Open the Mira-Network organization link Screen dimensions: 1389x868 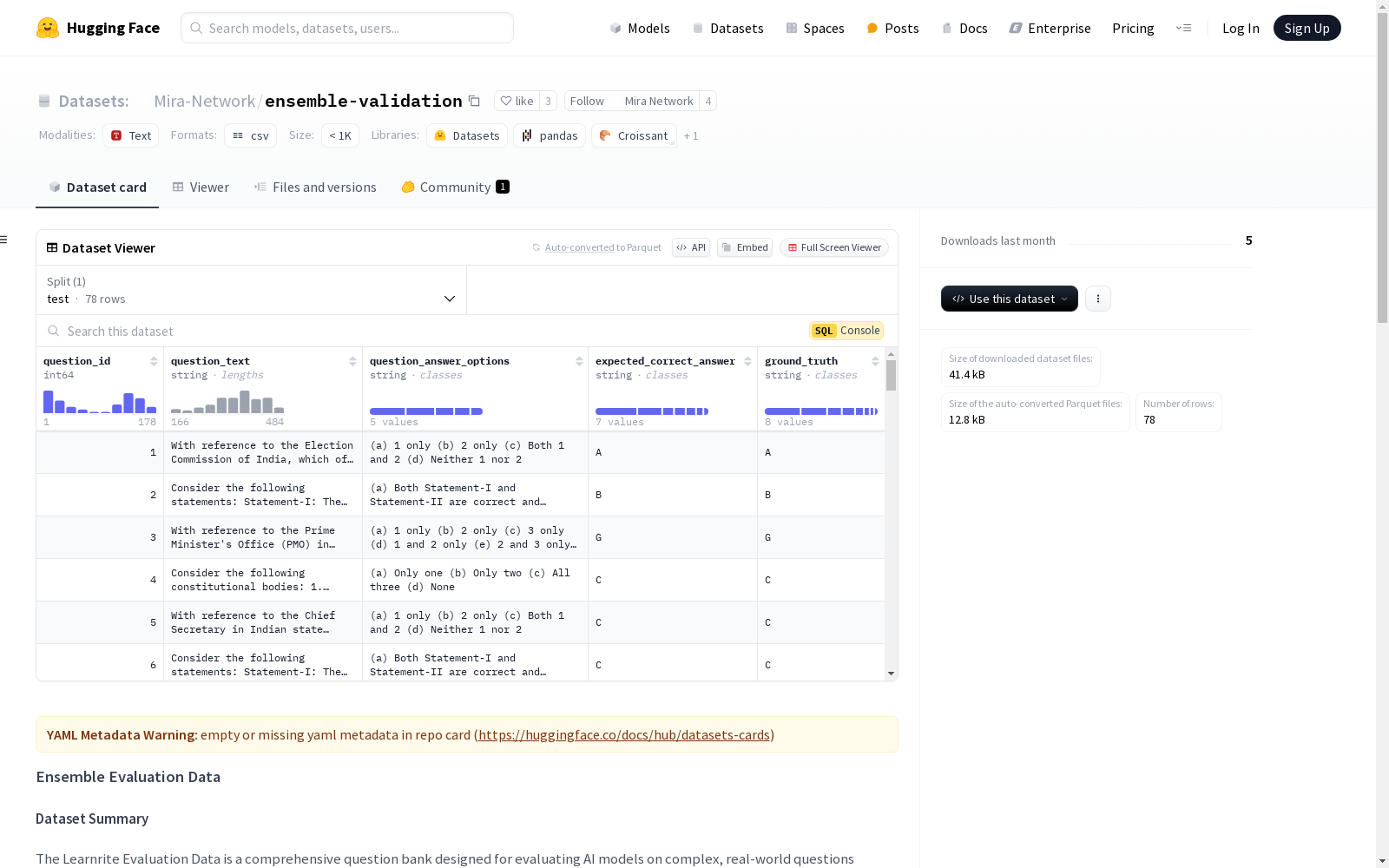point(205,101)
